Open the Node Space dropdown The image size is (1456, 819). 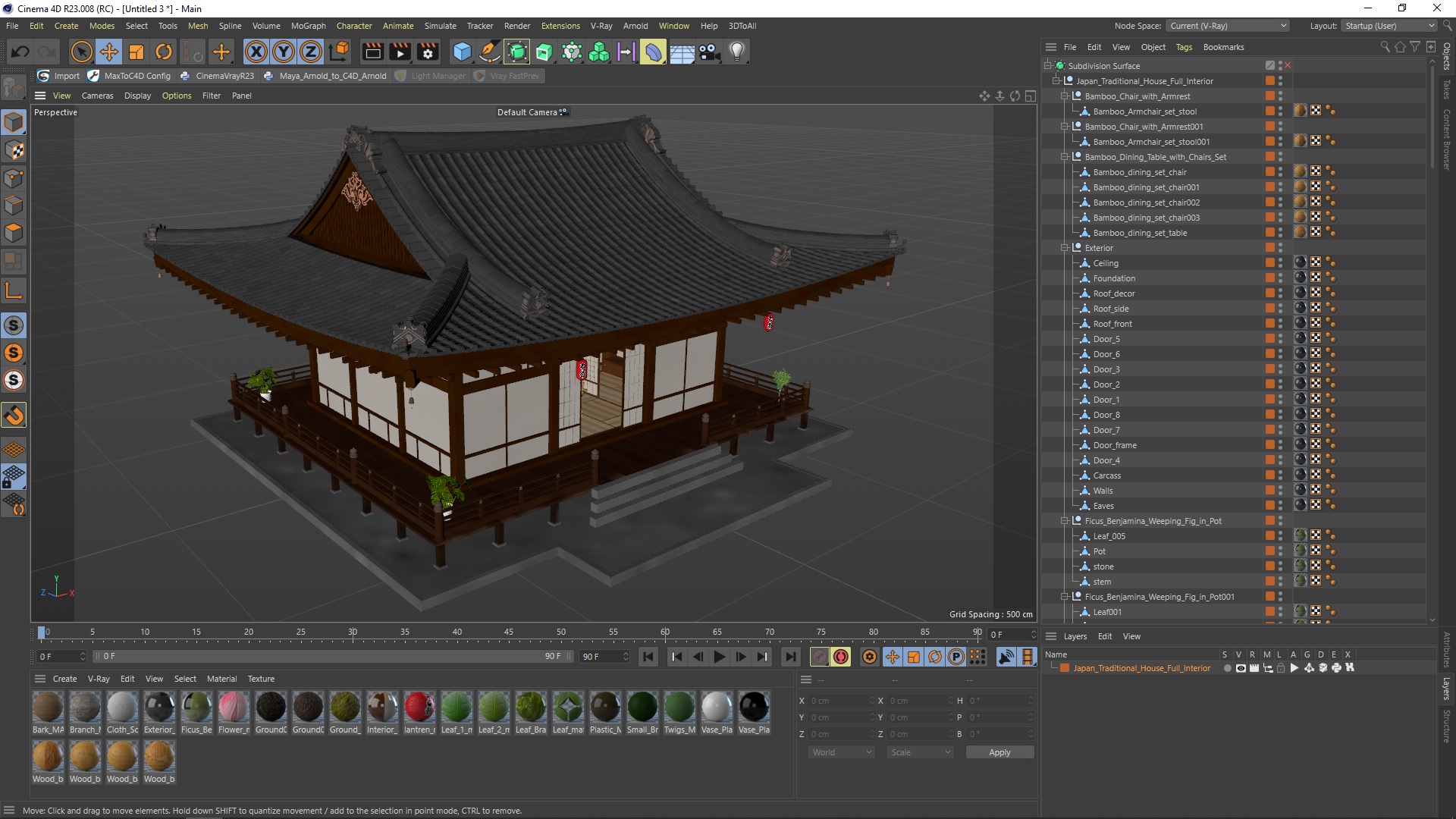[x=1227, y=26]
